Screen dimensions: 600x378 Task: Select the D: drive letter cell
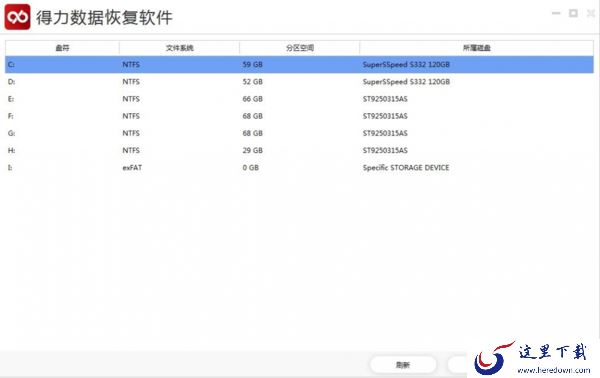point(11,82)
